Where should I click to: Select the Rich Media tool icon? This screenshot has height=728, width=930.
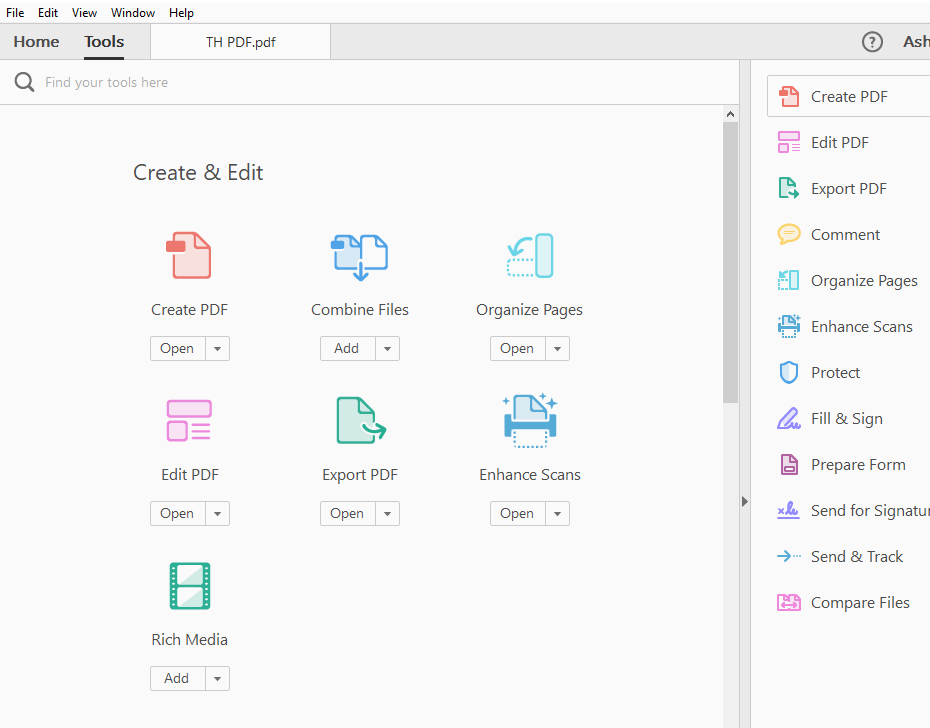click(x=189, y=586)
